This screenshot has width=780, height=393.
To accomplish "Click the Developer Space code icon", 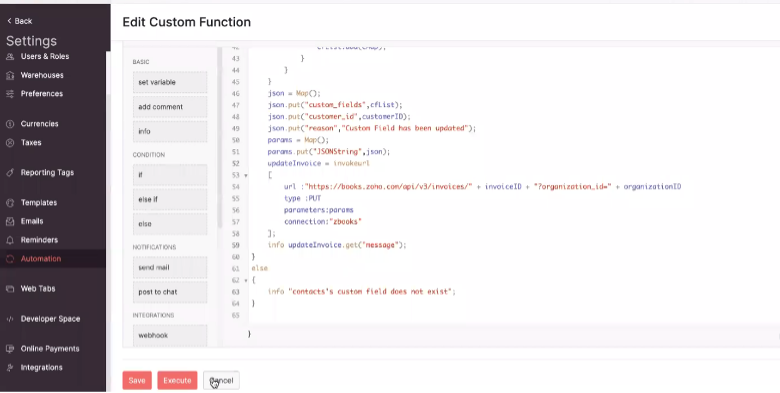I will 10,319.
